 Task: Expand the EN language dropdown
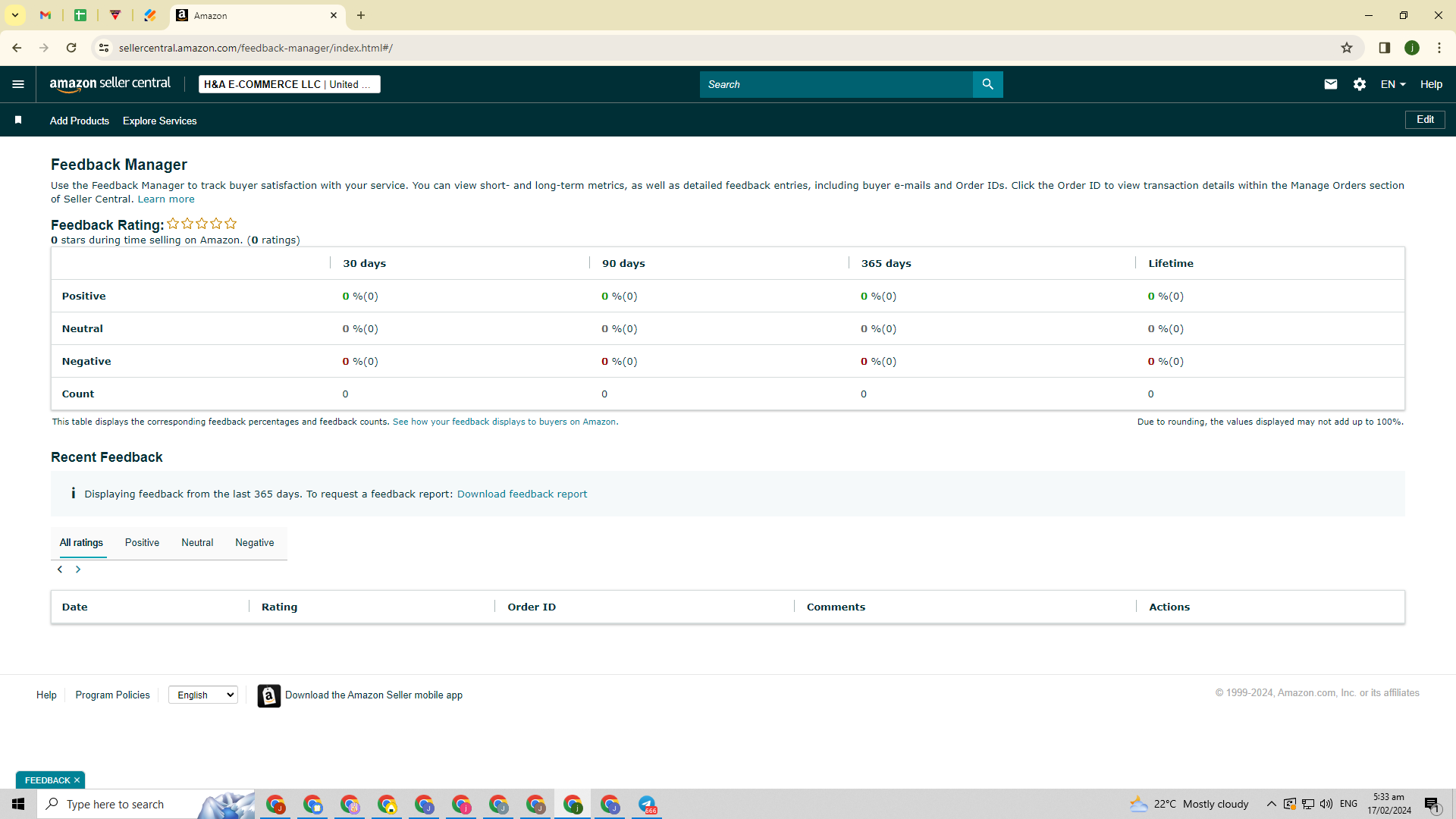click(x=1393, y=84)
